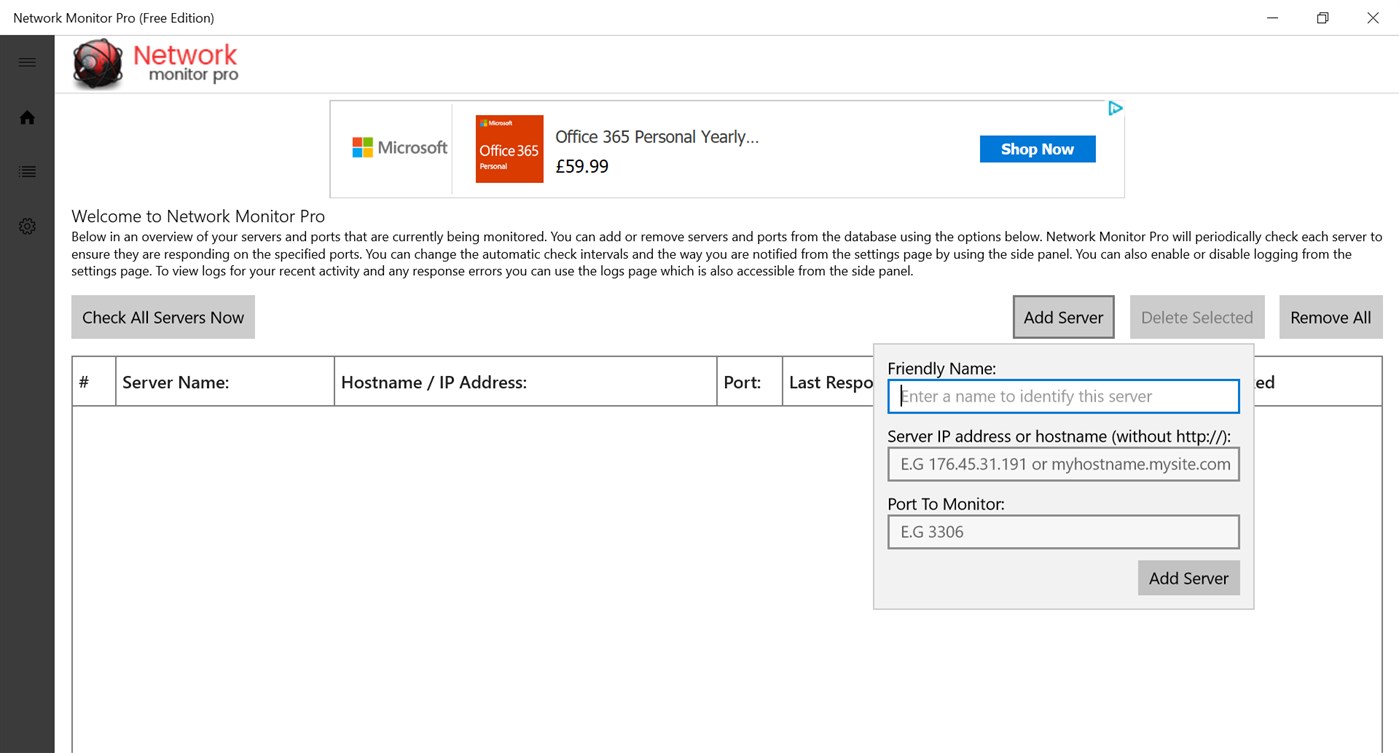Image resolution: width=1399 pixels, height=753 pixels.
Task: Click the '#' column header
Action: 94,382
